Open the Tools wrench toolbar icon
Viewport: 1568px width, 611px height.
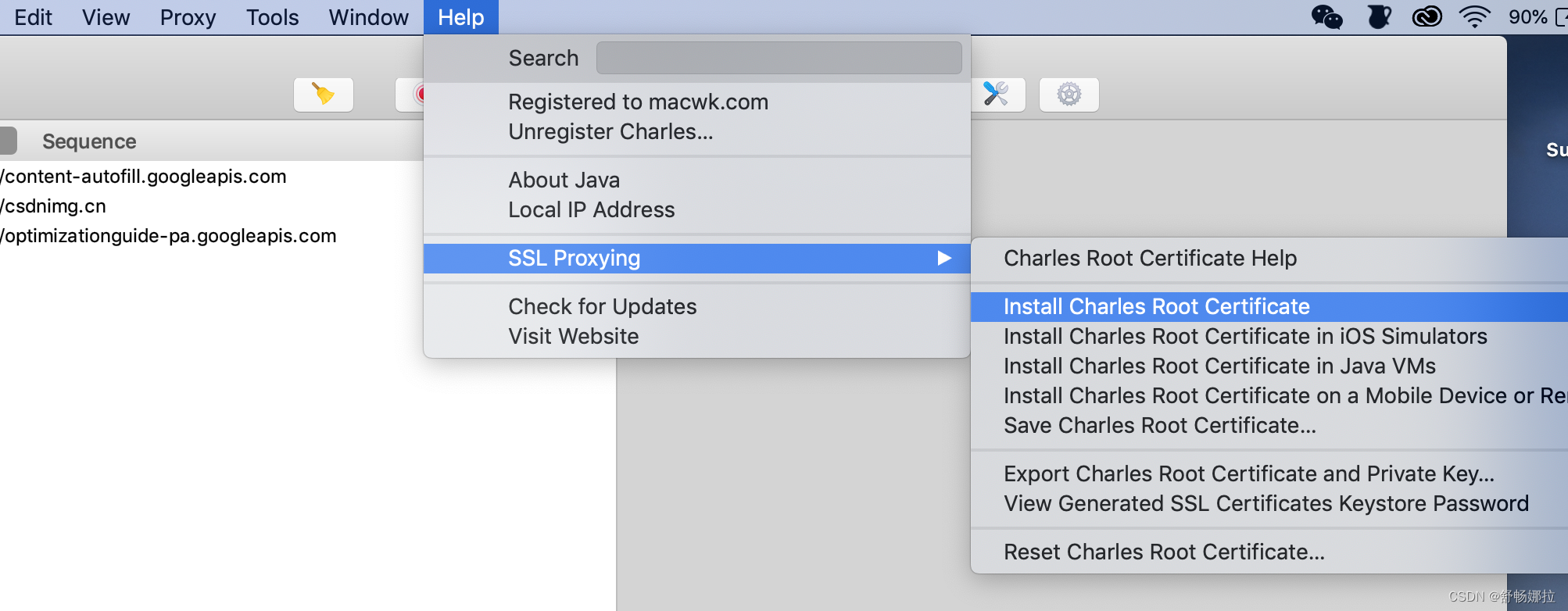point(997,95)
